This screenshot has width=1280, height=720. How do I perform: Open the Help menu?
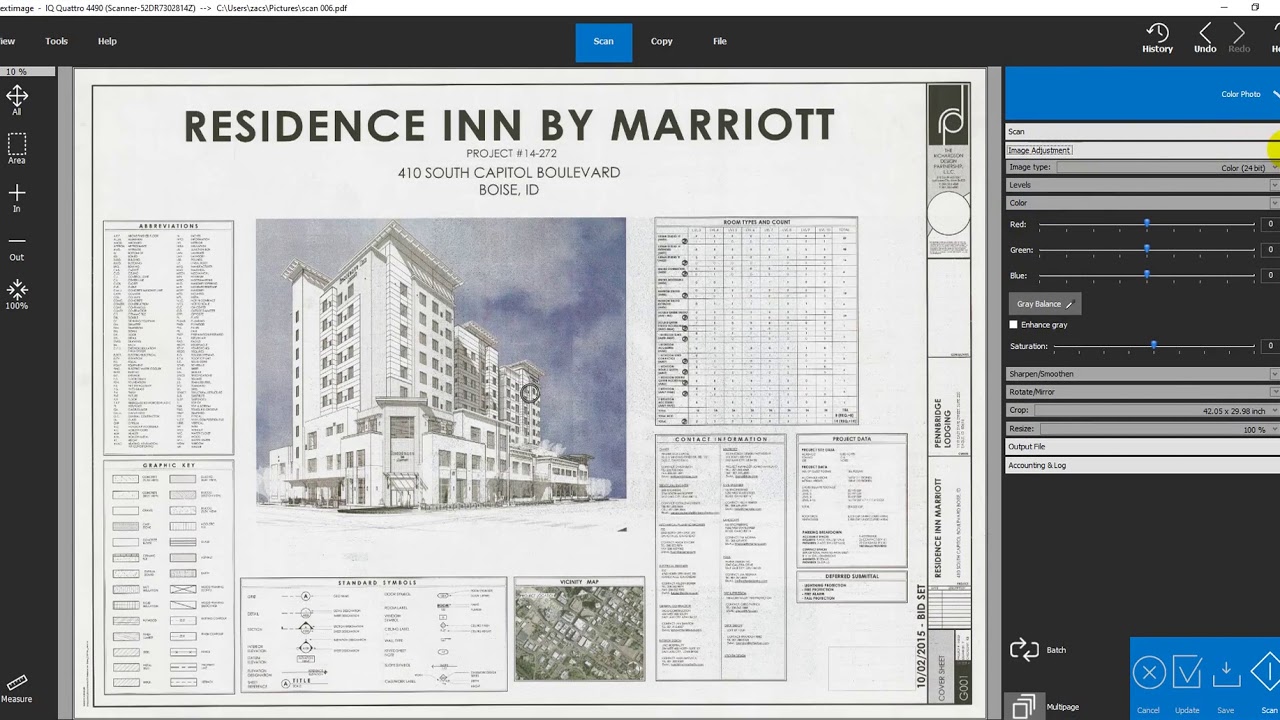coord(107,41)
